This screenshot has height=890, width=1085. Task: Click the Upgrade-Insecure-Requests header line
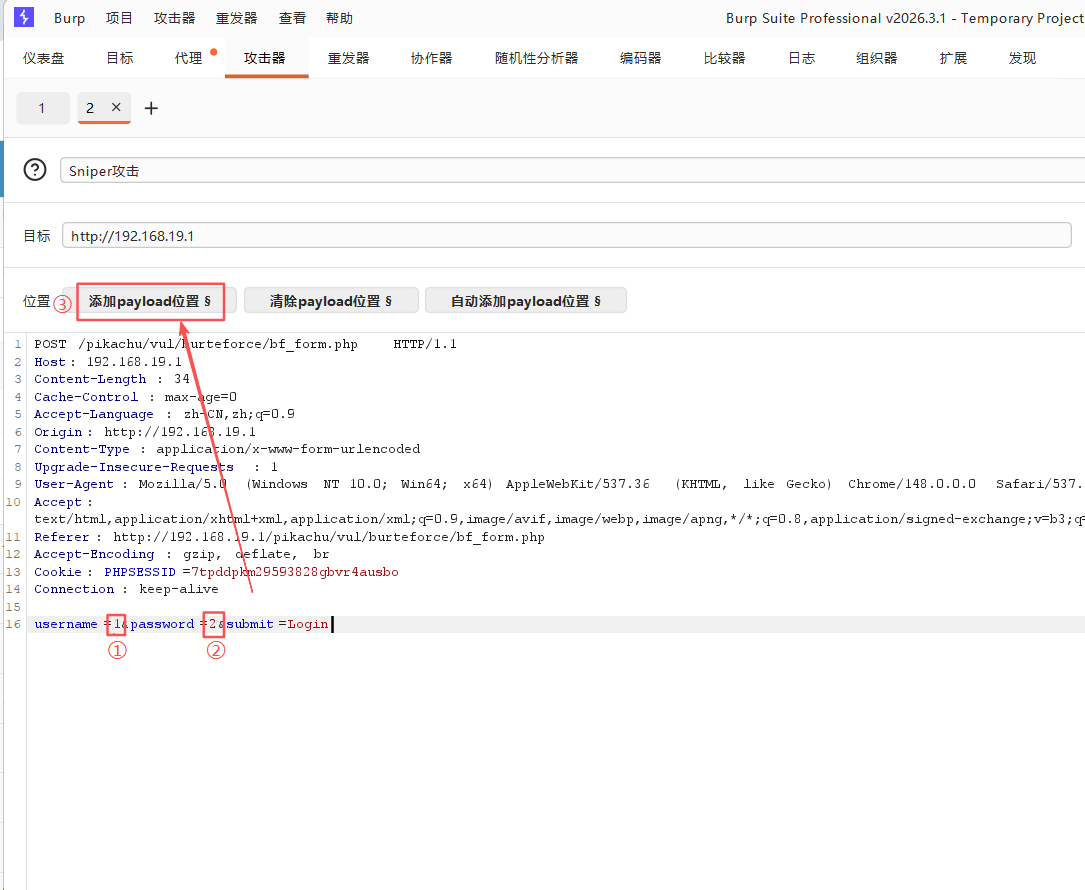point(156,466)
